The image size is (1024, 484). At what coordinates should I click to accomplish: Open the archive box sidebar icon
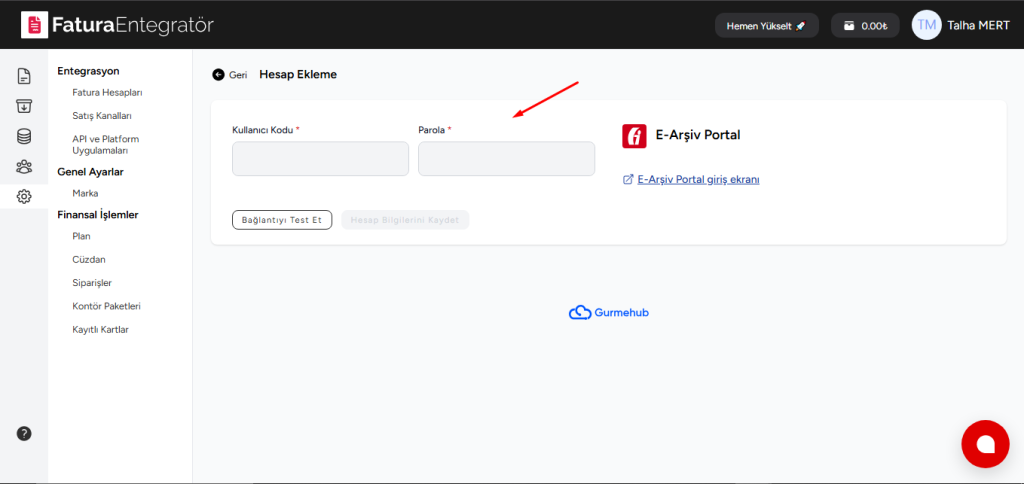(24, 106)
